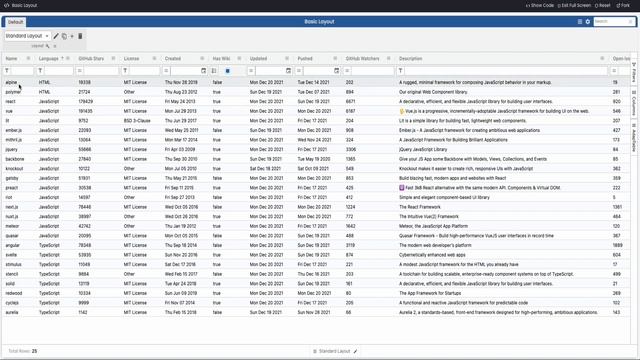The width and height of the screenshot is (640, 360).
Task: Select the Default dashboard tab
Action: click(16, 22)
